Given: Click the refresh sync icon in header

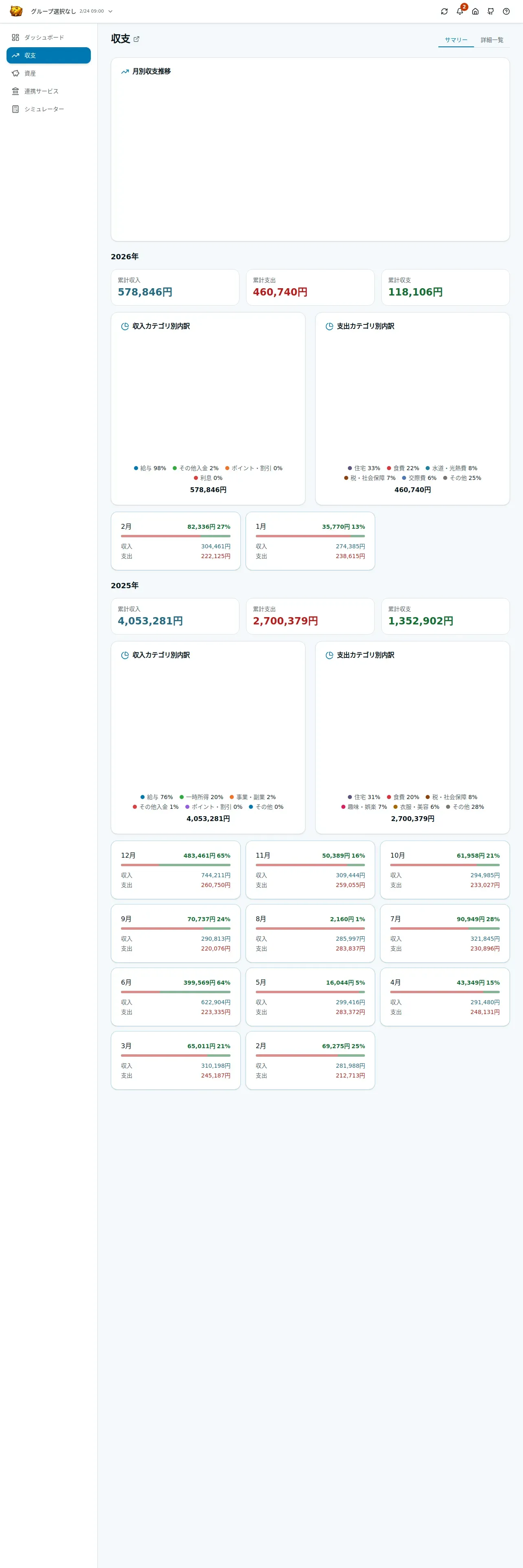Looking at the screenshot, I should tap(444, 11).
